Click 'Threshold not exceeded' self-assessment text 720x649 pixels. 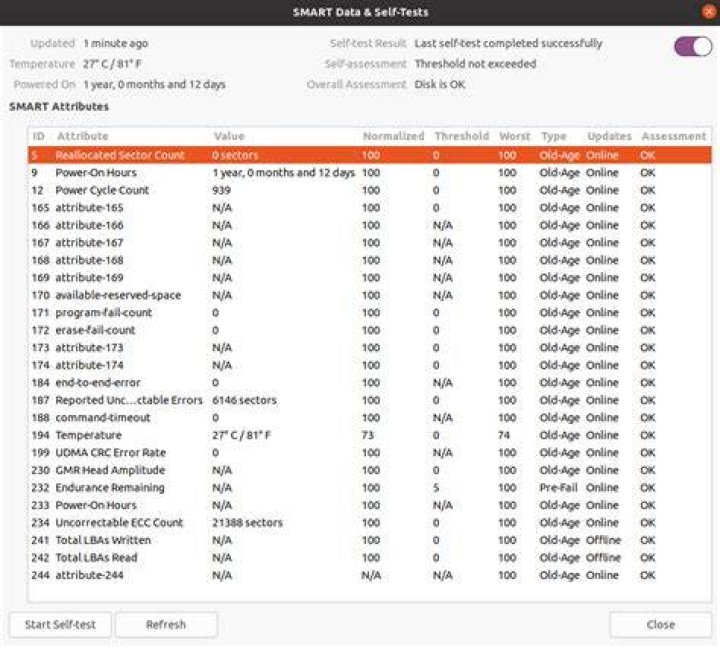pos(475,64)
